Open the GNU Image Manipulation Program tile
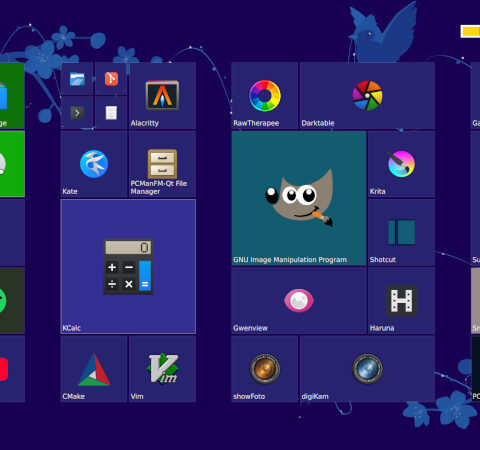 click(x=299, y=198)
